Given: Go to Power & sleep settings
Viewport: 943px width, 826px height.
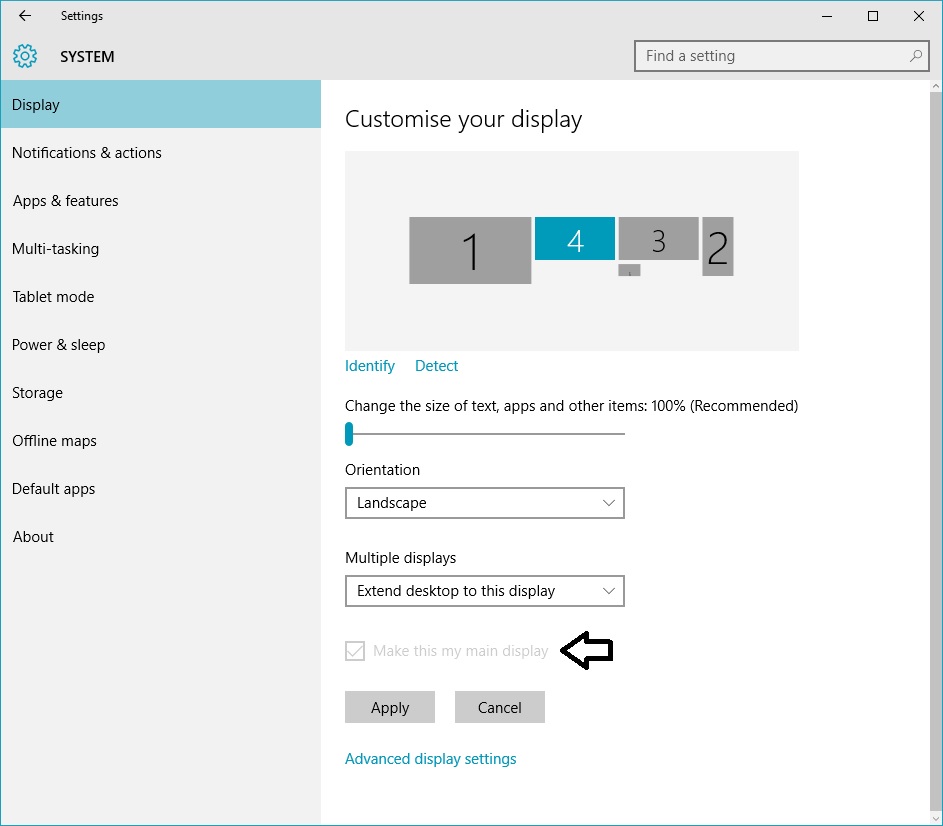Looking at the screenshot, I should click(x=59, y=345).
